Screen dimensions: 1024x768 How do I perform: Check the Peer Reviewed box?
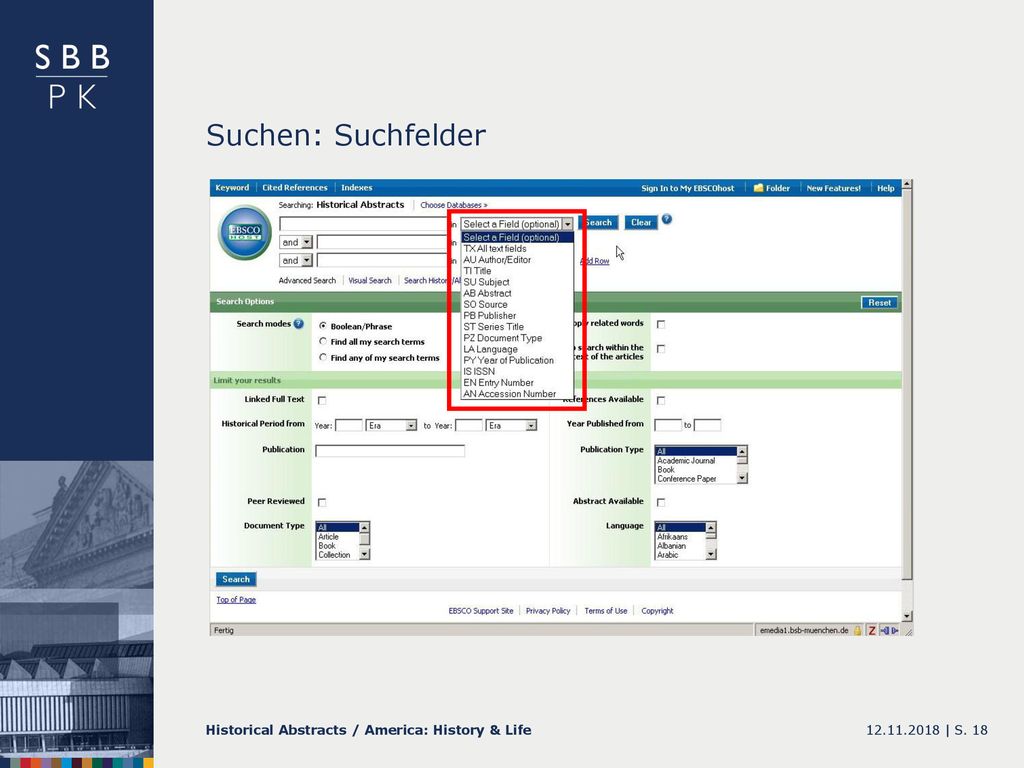click(322, 502)
